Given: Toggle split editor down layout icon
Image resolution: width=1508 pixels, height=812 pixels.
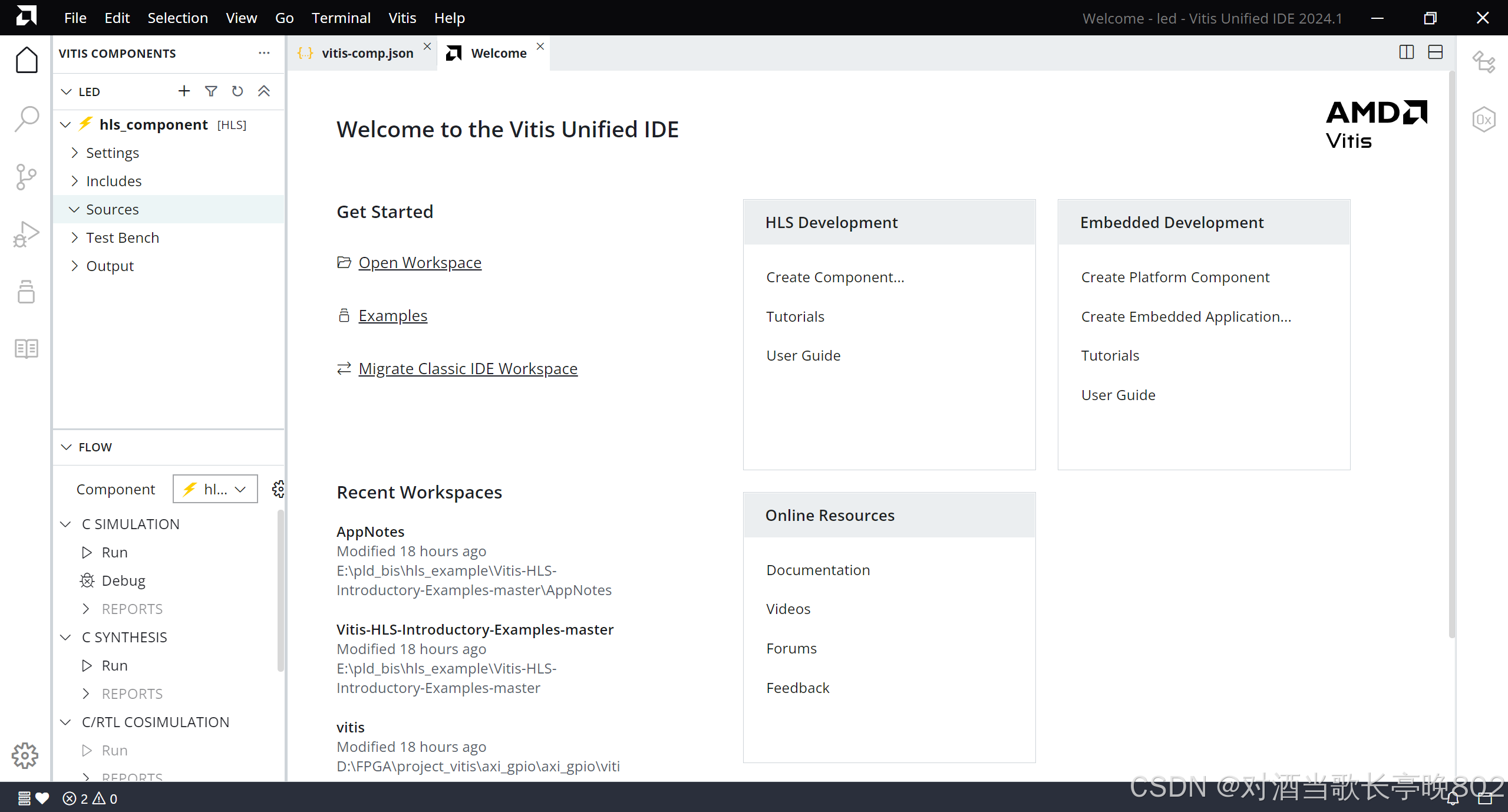Looking at the screenshot, I should 1435,52.
